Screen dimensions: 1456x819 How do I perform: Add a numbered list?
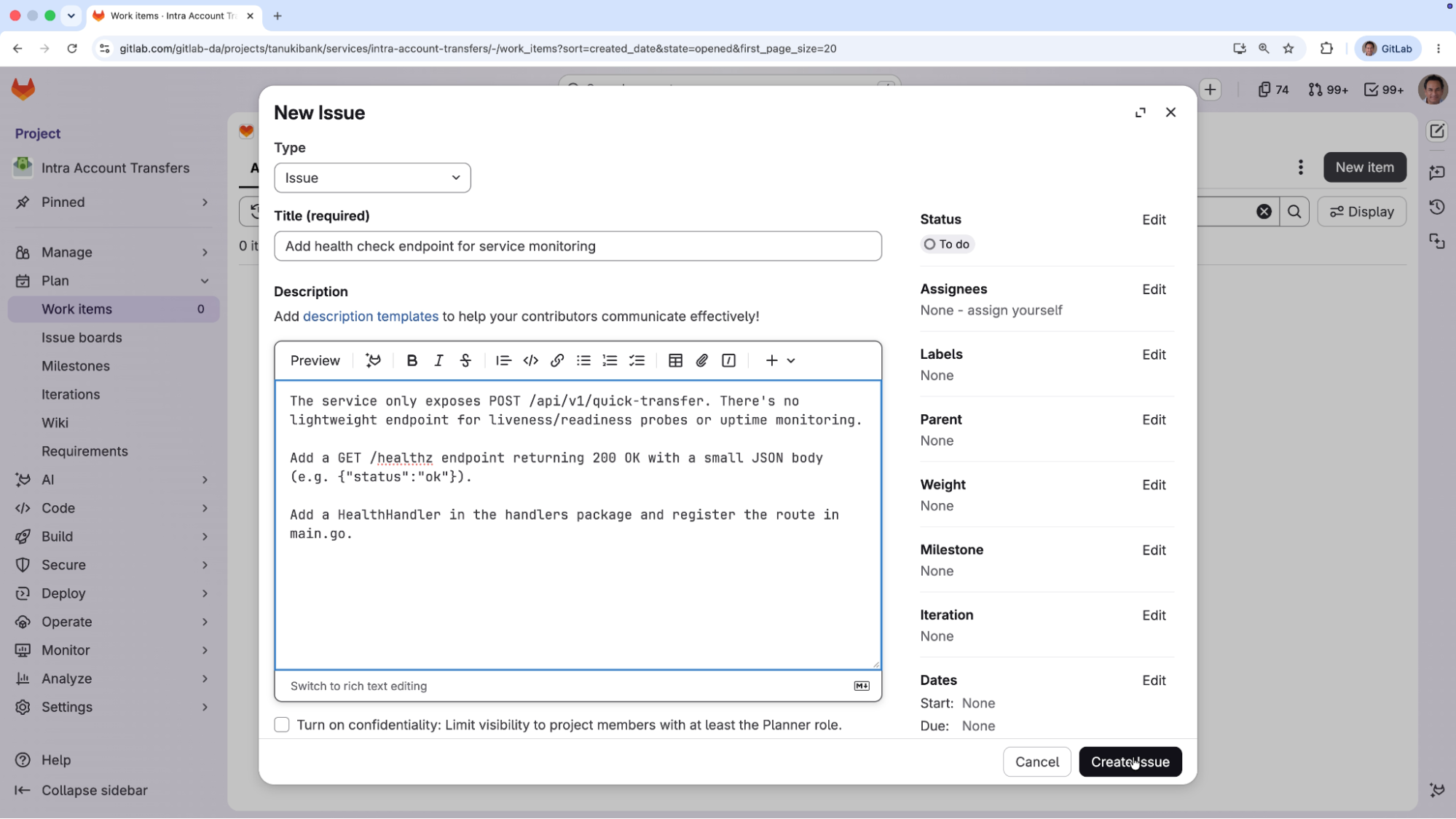tap(610, 360)
